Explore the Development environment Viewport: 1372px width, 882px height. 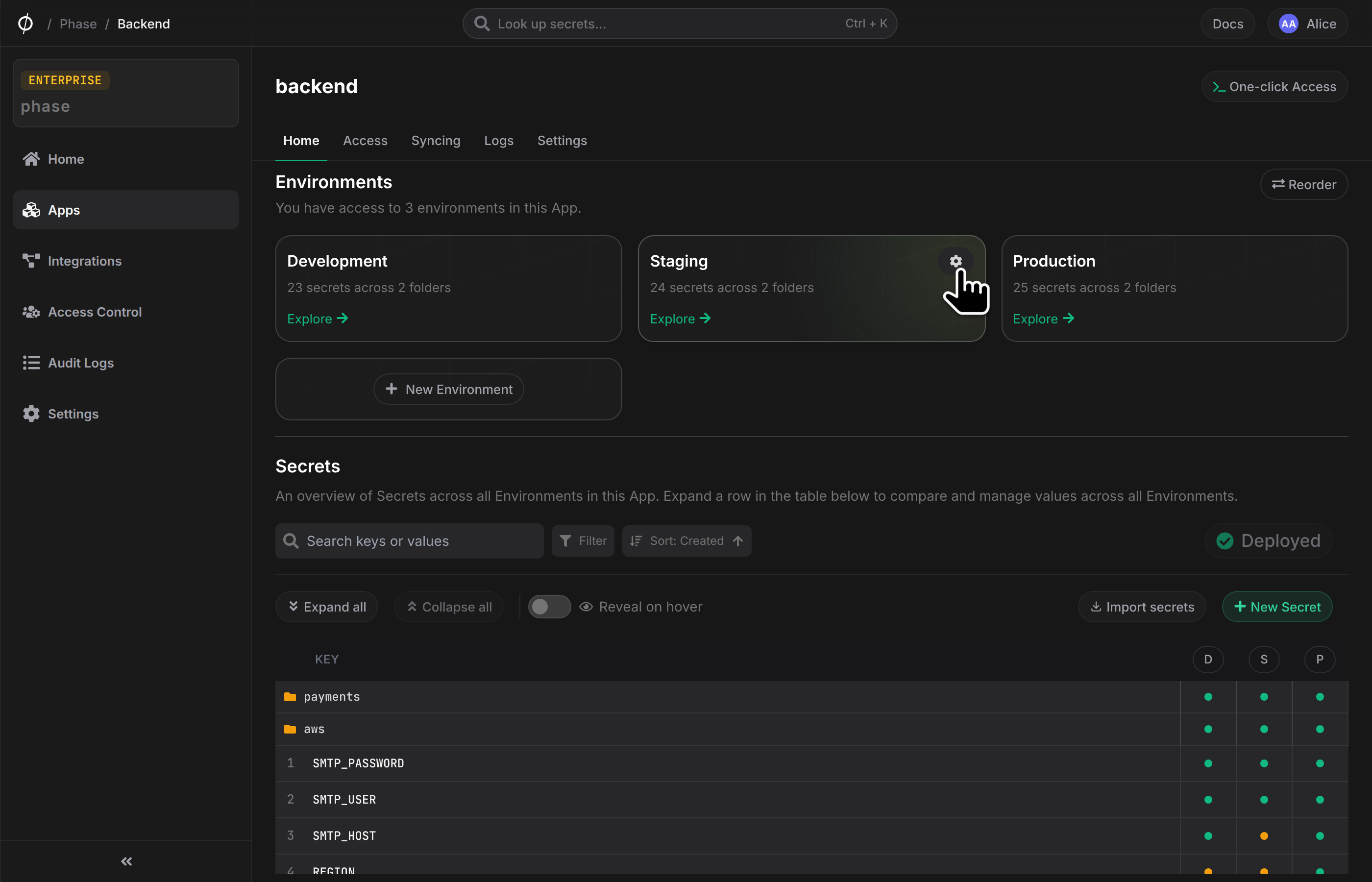coord(318,319)
